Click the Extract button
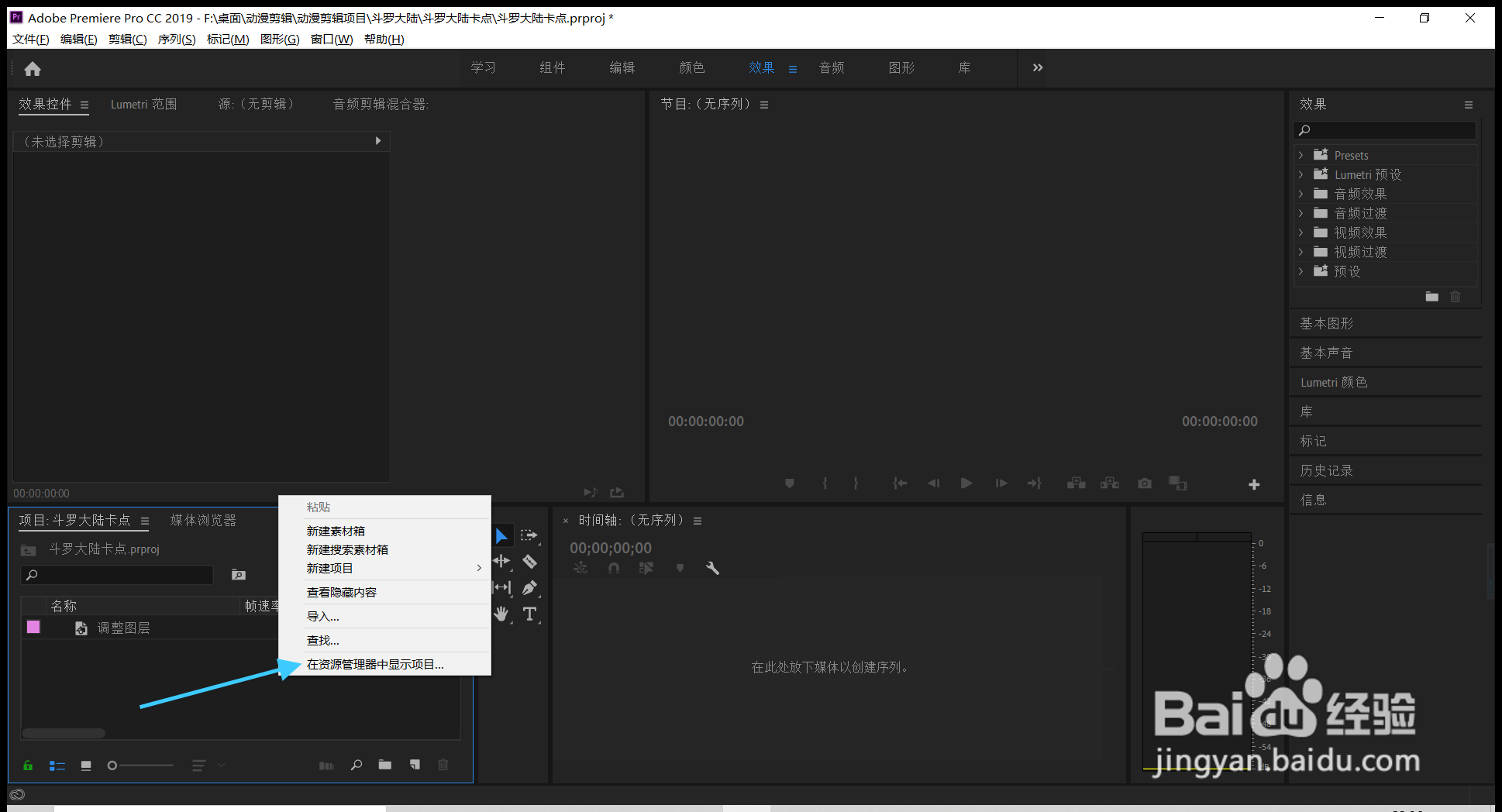1502x812 pixels. point(1110,483)
